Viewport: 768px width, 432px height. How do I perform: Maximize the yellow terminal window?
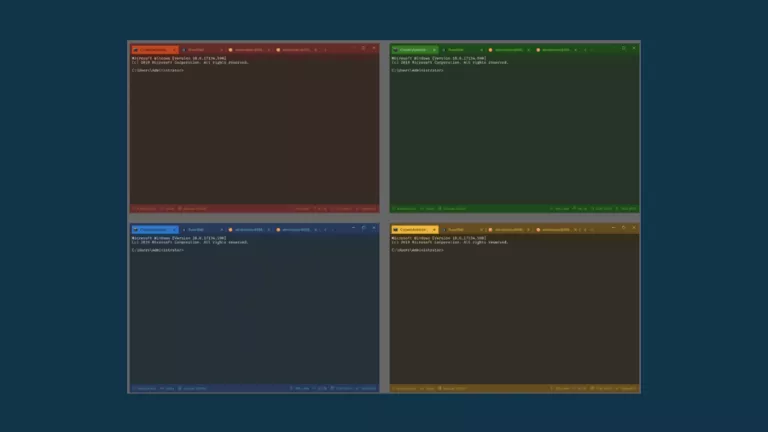point(624,228)
